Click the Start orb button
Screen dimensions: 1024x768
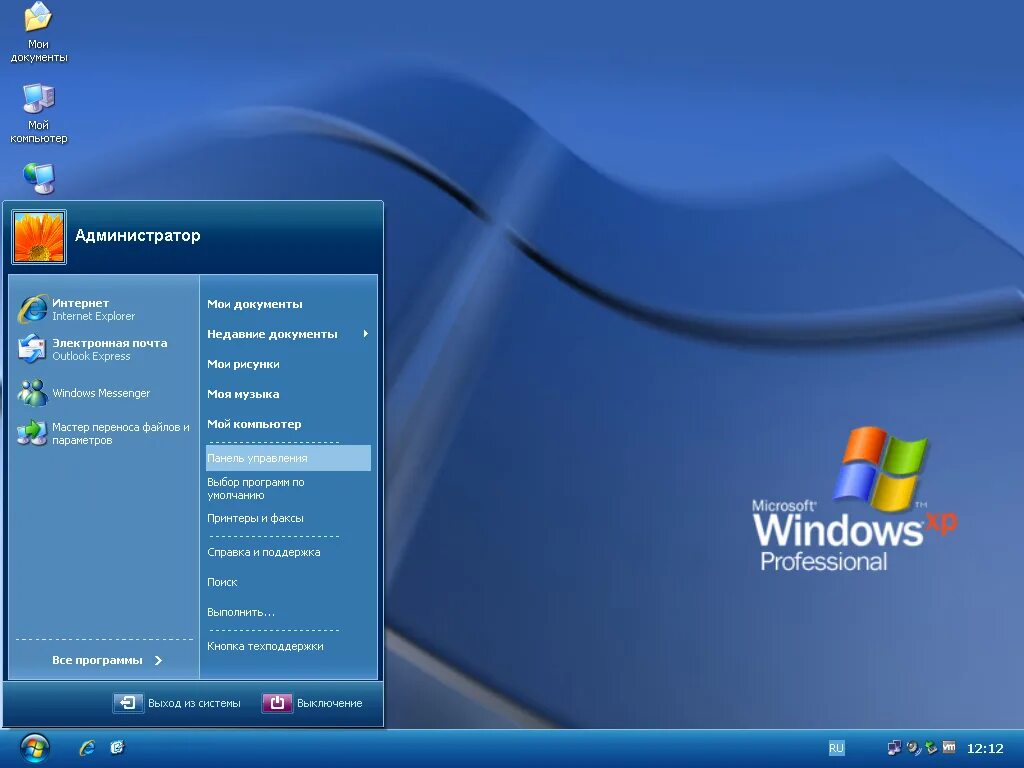(35, 748)
